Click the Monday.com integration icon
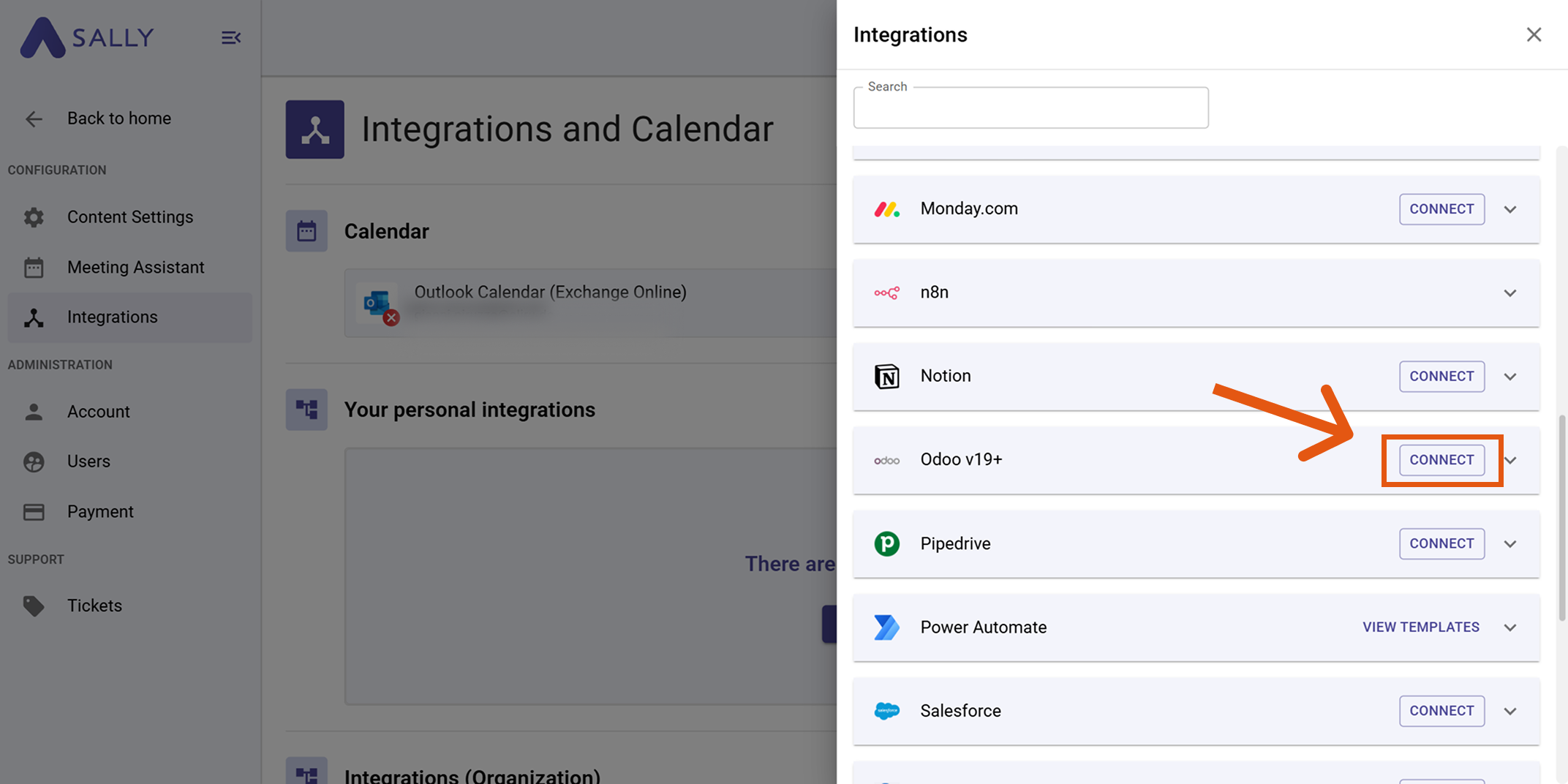The image size is (1568, 784). [886, 209]
